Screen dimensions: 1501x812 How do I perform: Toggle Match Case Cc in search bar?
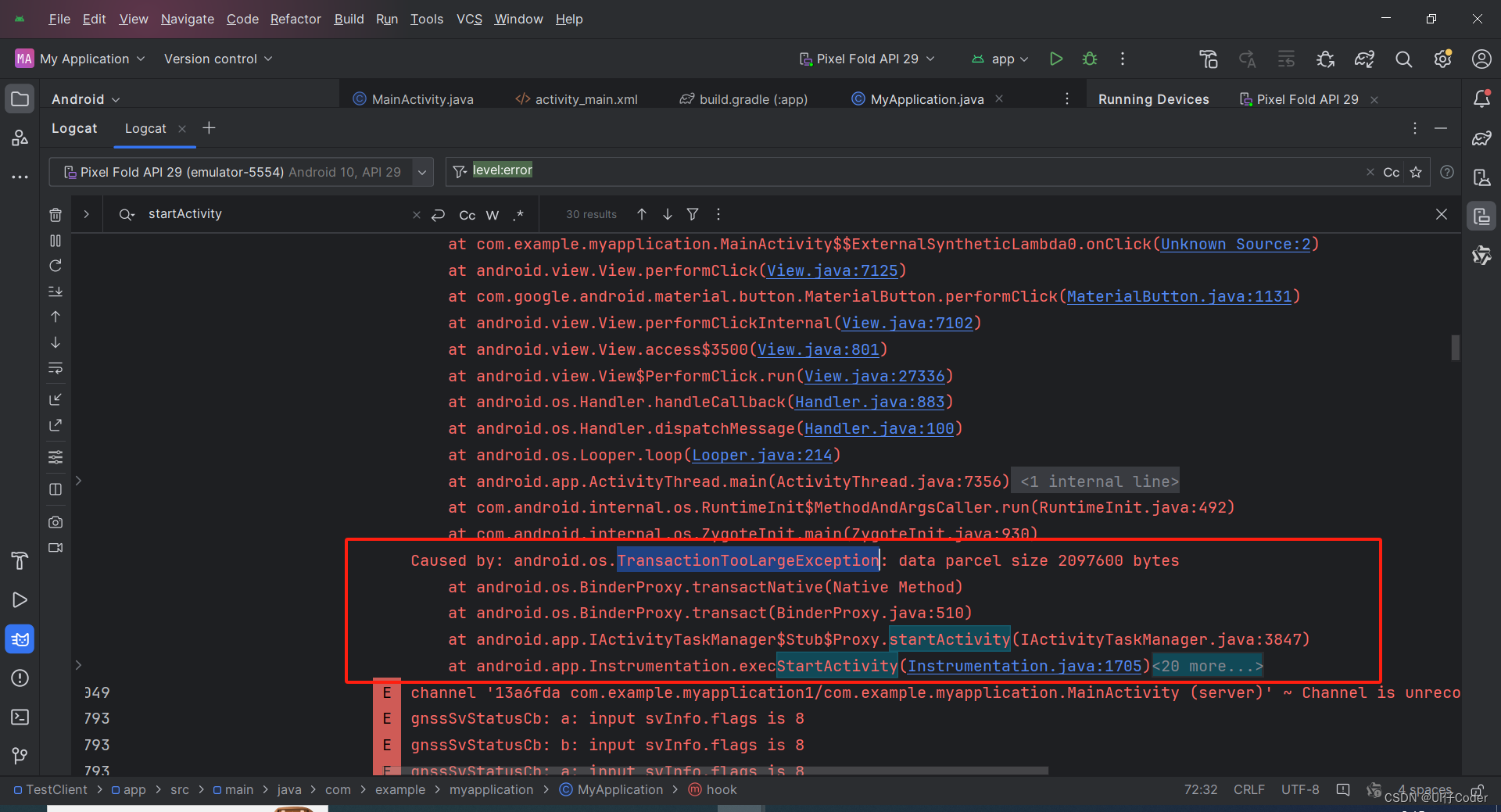(467, 215)
